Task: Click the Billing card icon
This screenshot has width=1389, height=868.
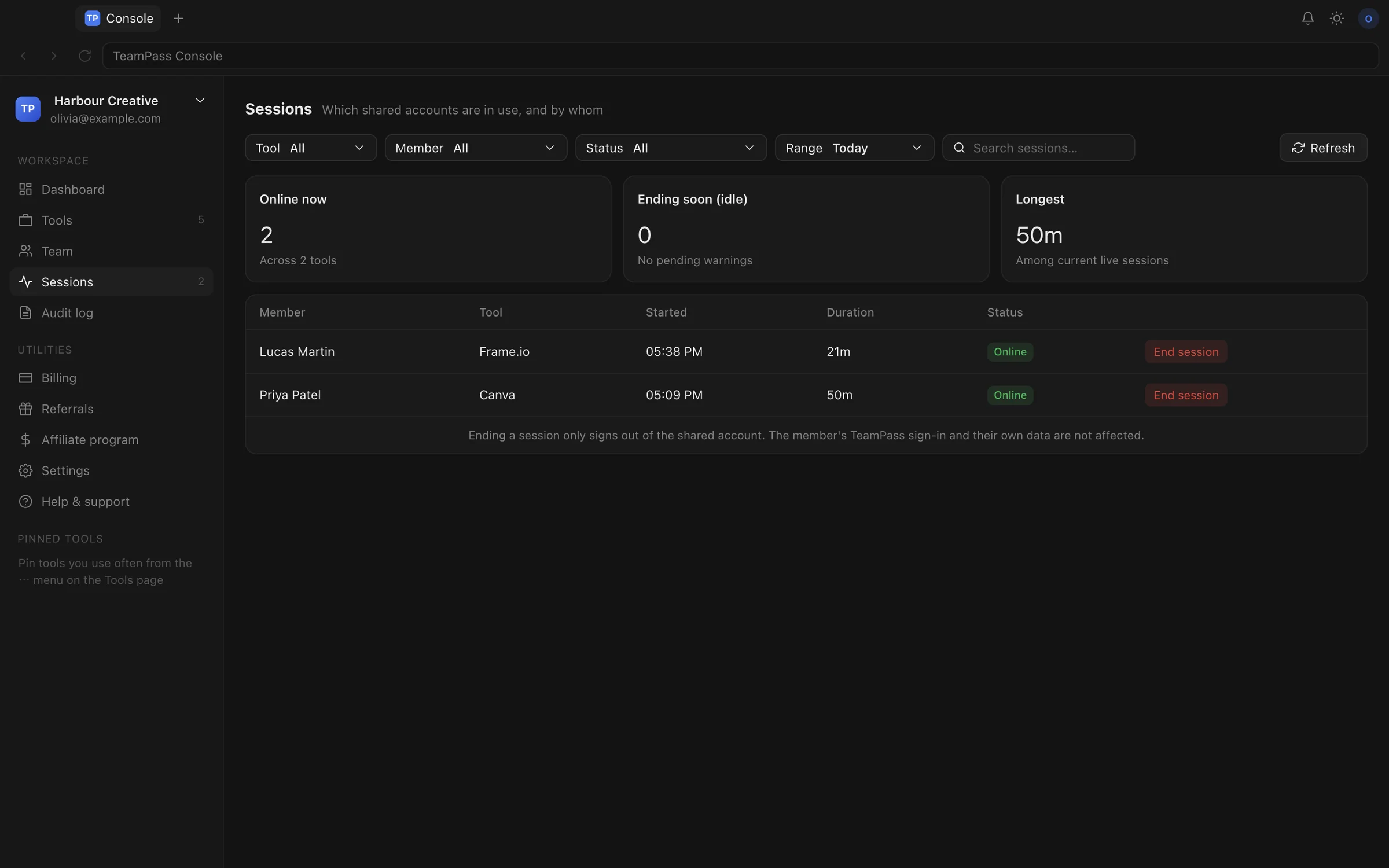Action: click(25, 378)
